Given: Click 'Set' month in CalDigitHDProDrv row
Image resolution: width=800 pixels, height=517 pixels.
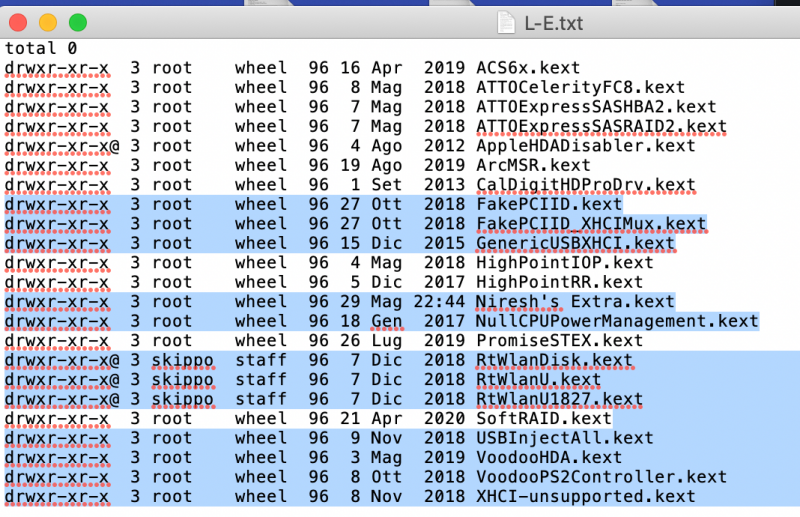Looking at the screenshot, I should (387, 185).
